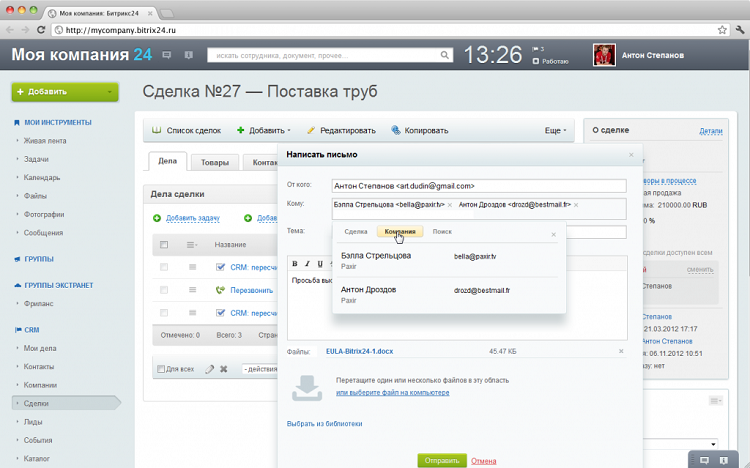Image resolution: width=750 pixels, height=468 pixels.
Task: Open the toolbar Добавить dropdown
Action: tap(264, 130)
